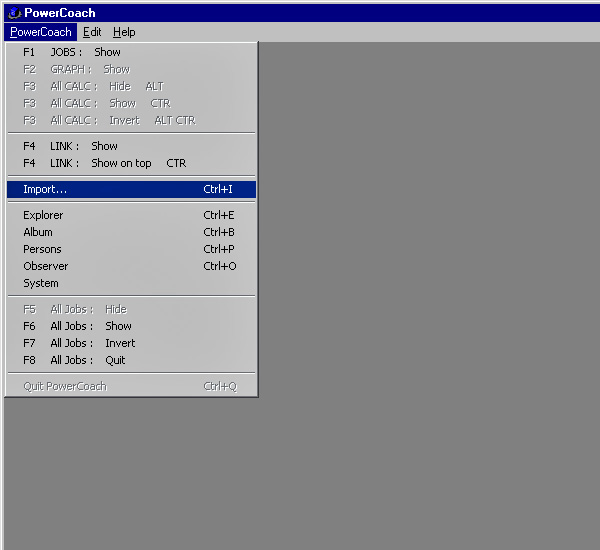Open the PowerCoach menu in menu bar
Screen dimensions: 600x550
pyautogui.click(x=41, y=32)
